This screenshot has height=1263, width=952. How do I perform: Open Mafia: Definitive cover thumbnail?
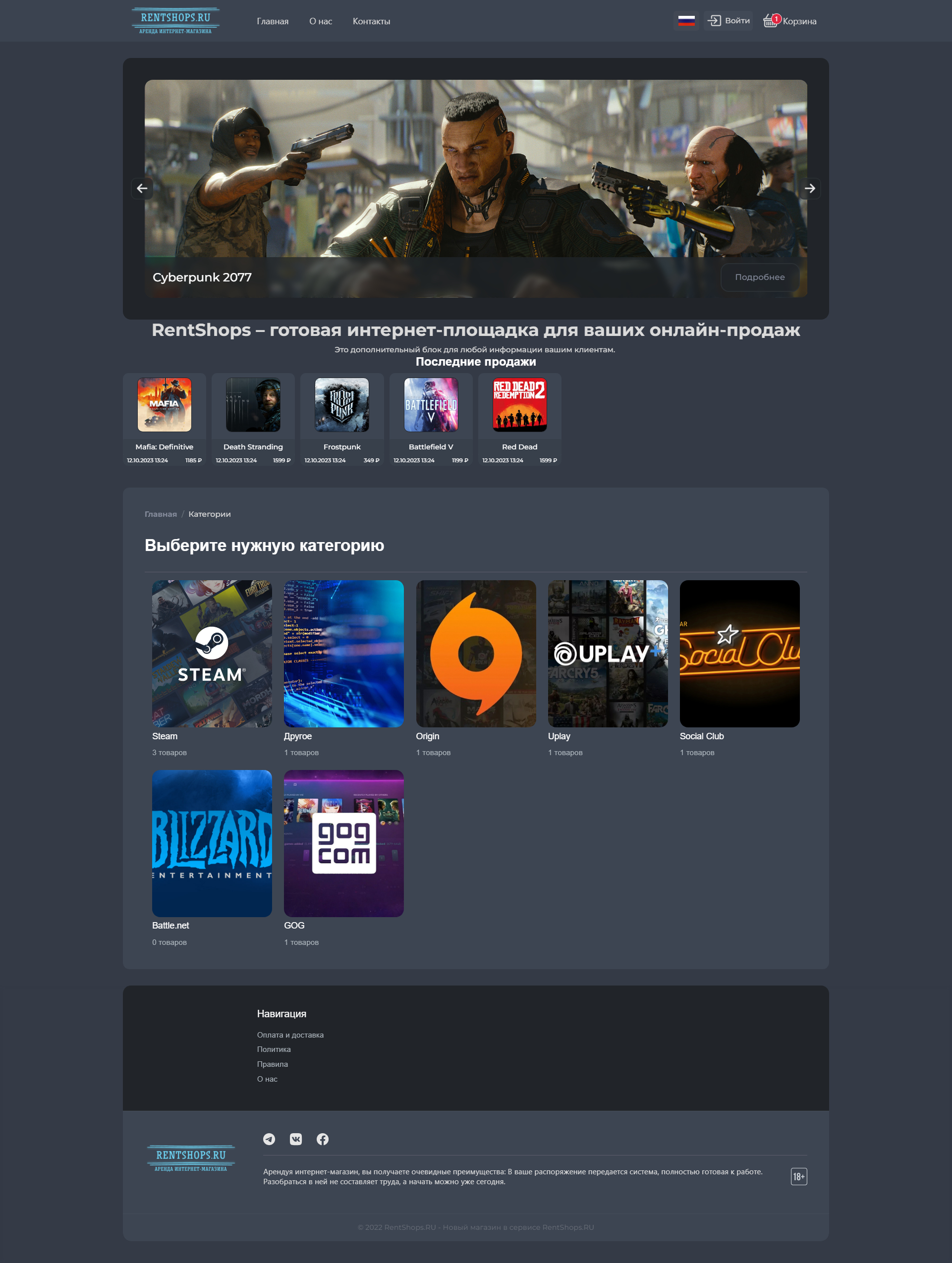165,405
